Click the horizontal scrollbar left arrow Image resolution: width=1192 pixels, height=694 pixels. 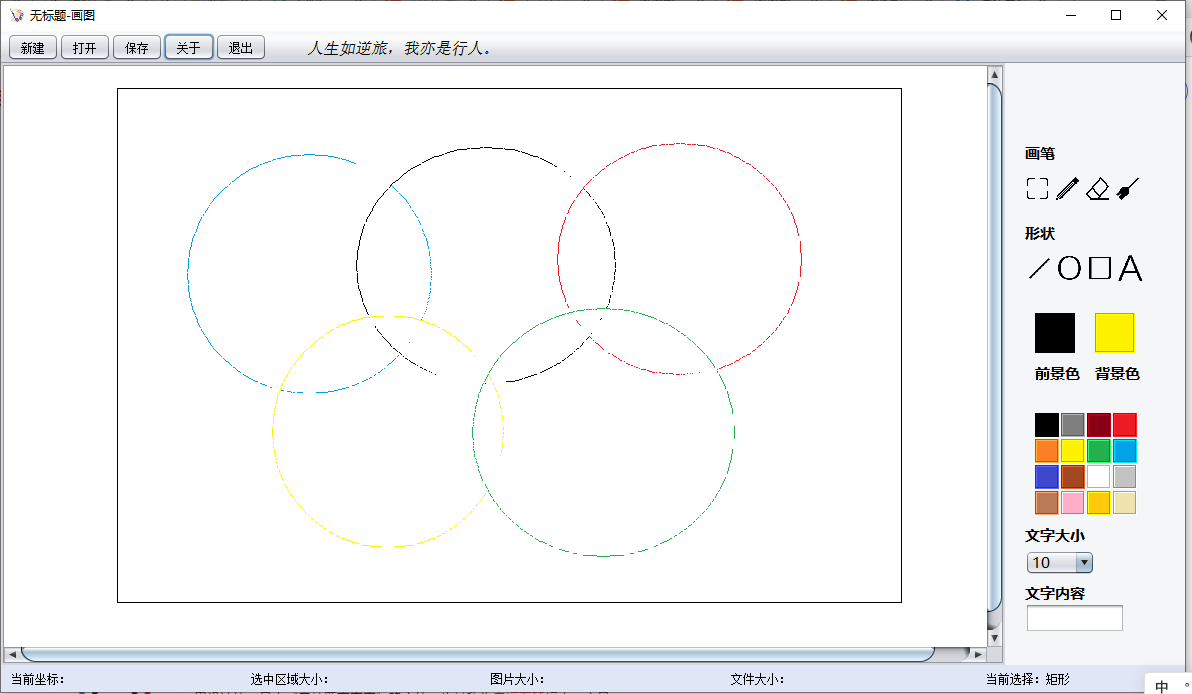point(12,654)
